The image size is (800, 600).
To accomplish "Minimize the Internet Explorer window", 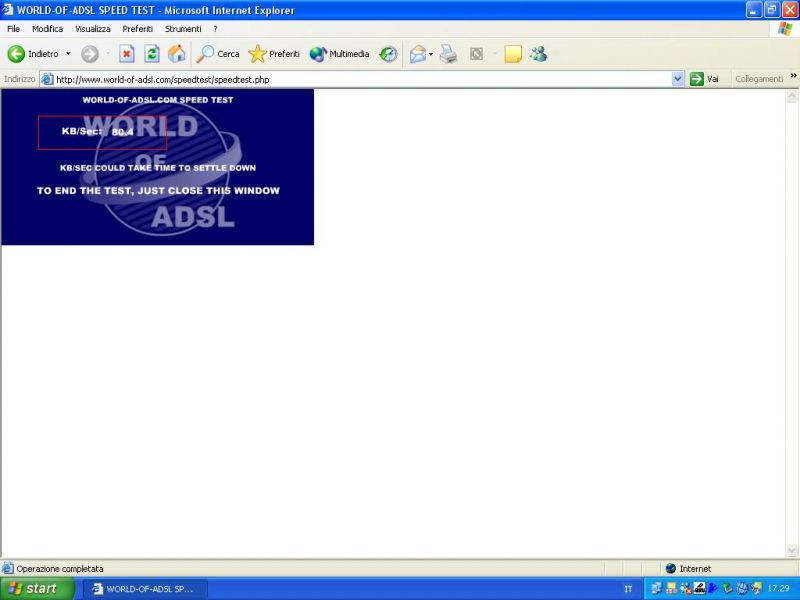I will tap(754, 10).
